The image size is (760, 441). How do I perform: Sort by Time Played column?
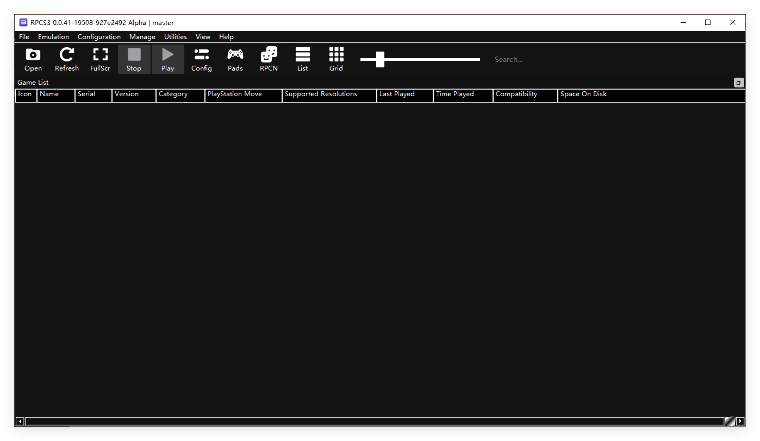[x=463, y=94]
